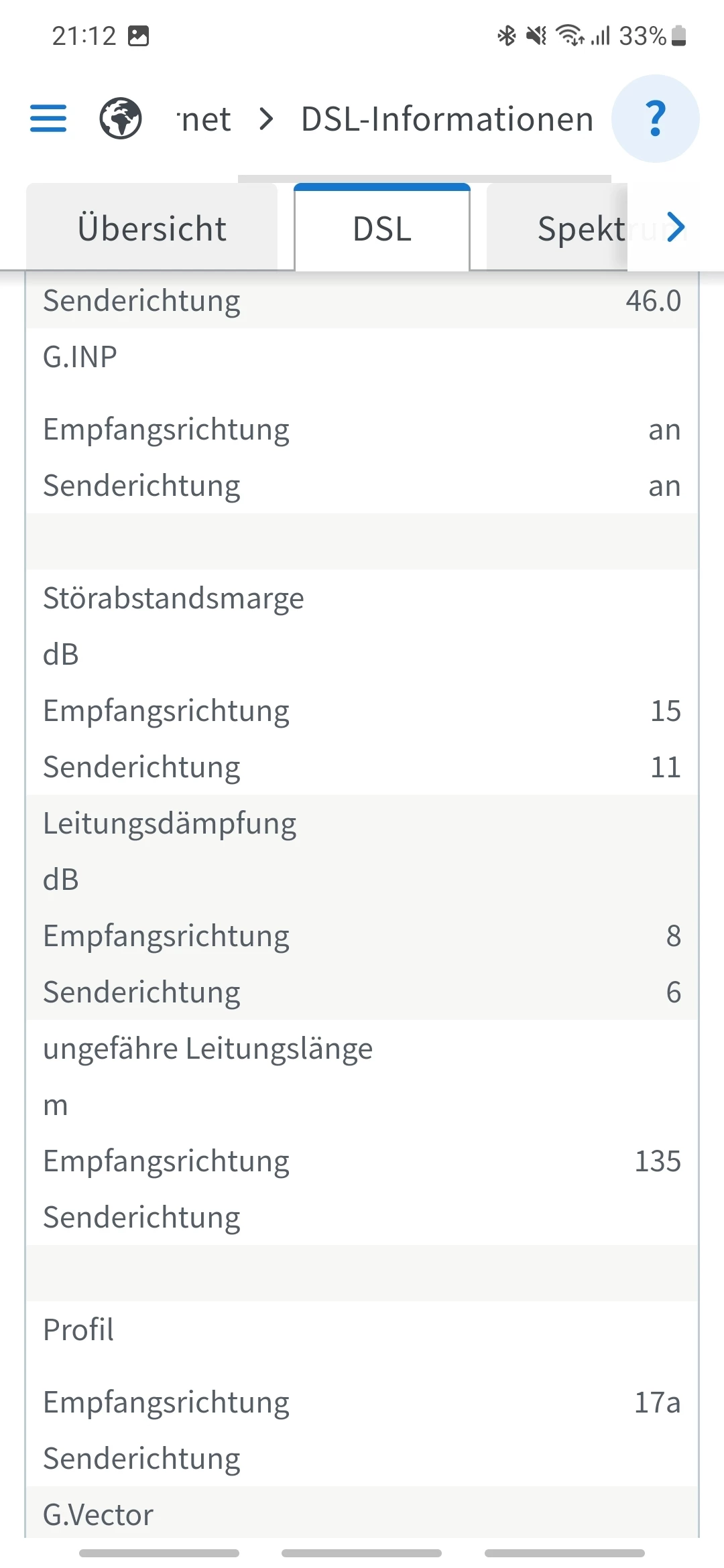The image size is (724, 1568).
Task: Tap the battery icon in status bar
Action: click(x=679, y=36)
